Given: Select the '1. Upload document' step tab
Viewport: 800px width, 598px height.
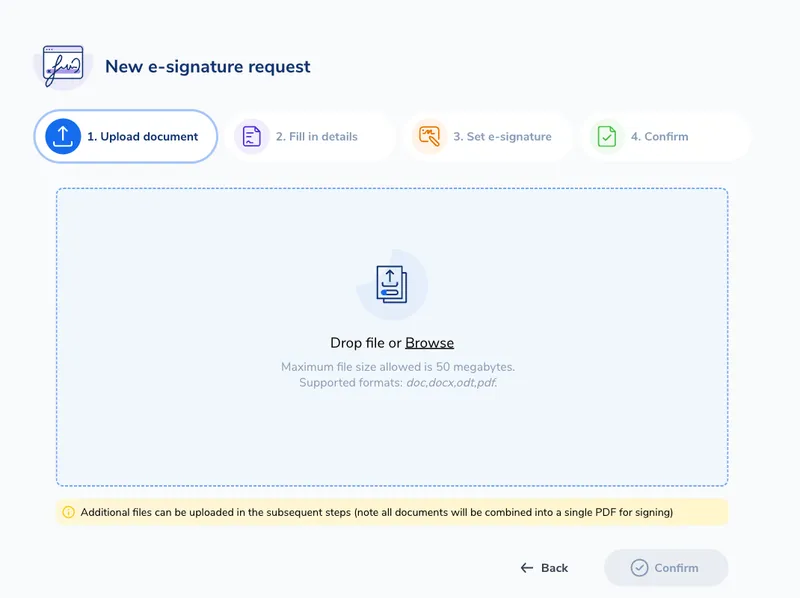Looking at the screenshot, I should pyautogui.click(x=126, y=136).
